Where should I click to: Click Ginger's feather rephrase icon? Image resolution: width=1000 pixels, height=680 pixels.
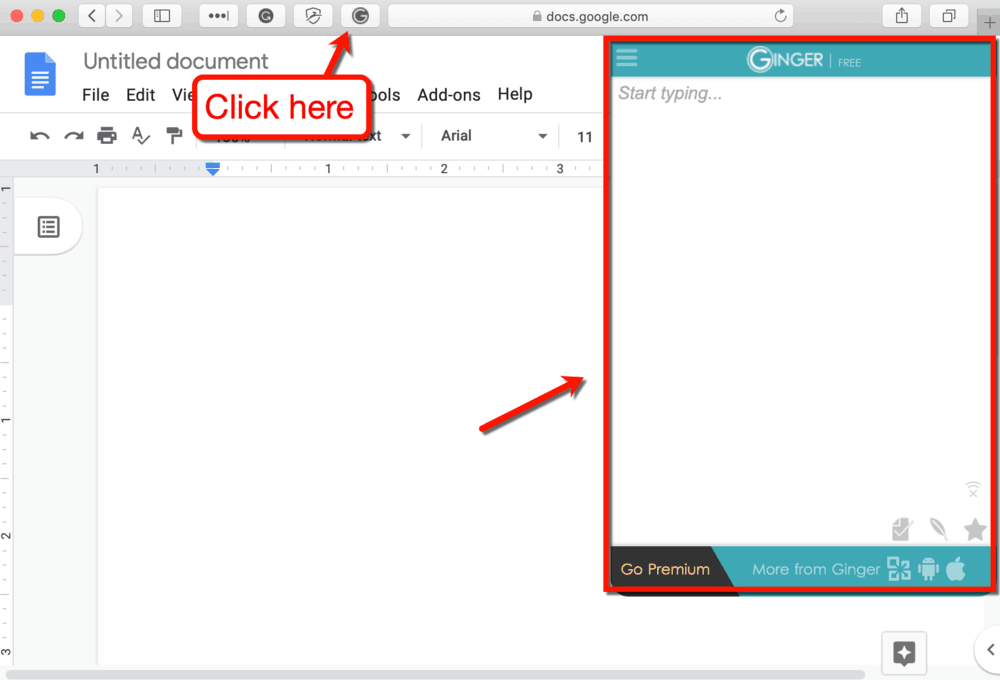[x=939, y=529]
